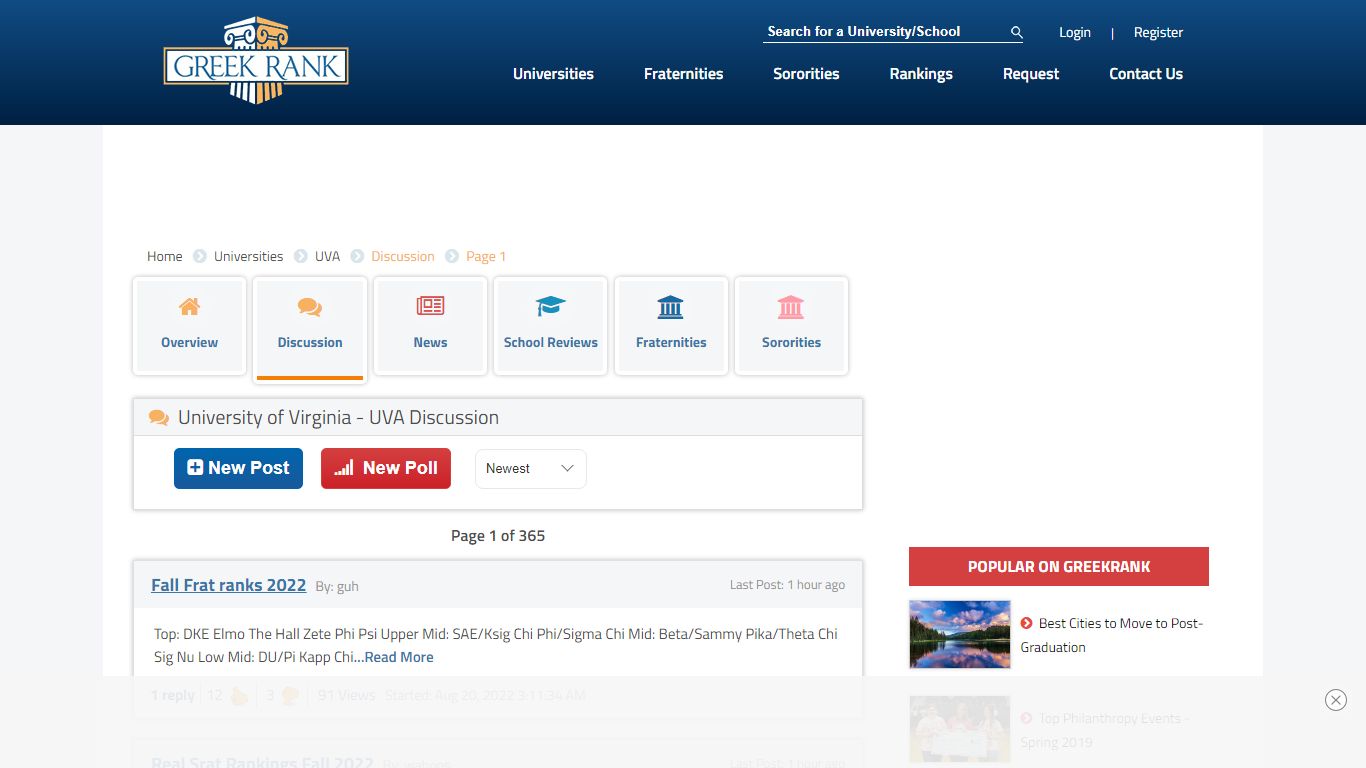The image size is (1366, 768).
Task: Click the search magnifier icon
Action: 1016,33
